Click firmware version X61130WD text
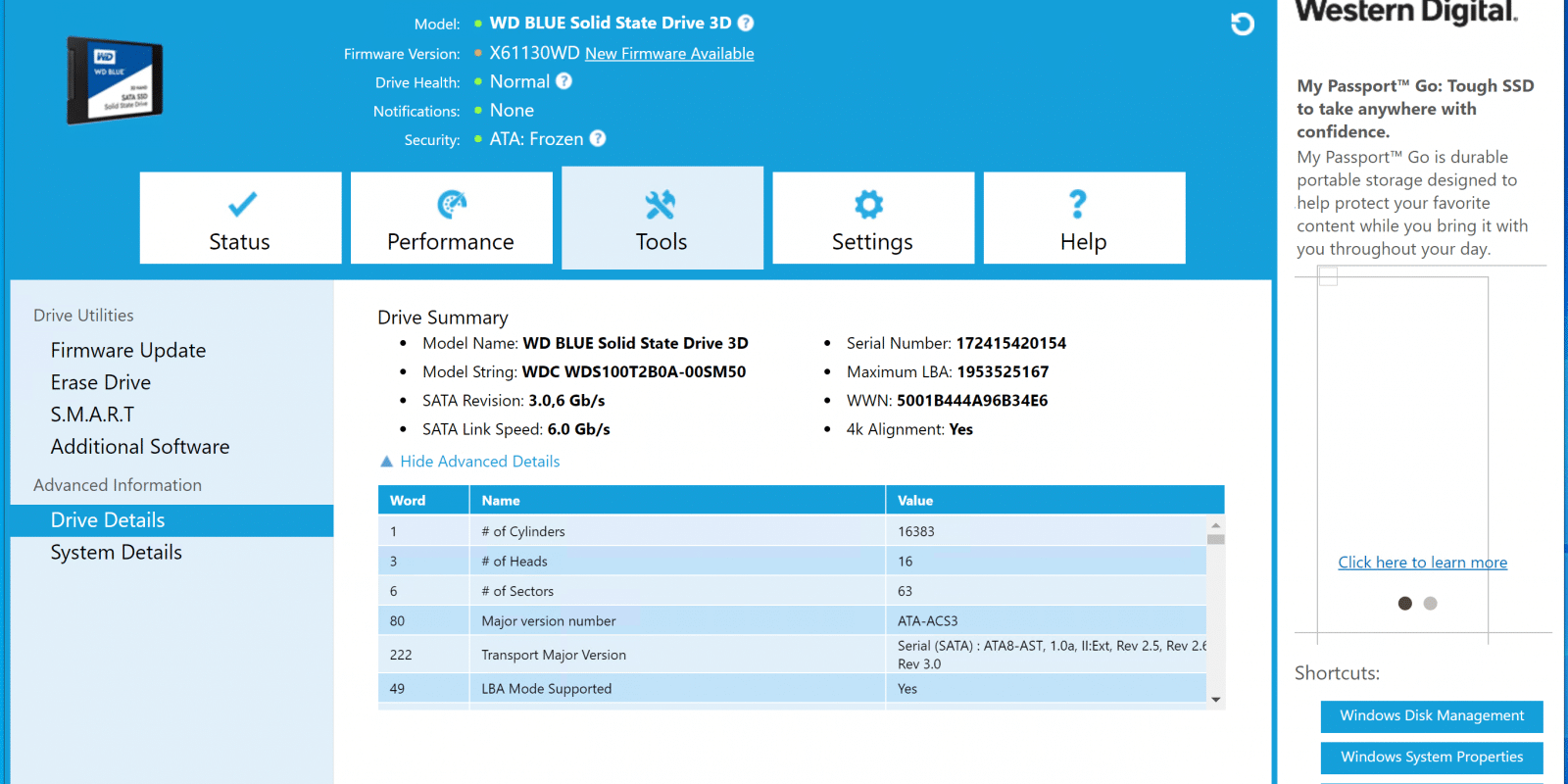 (x=535, y=53)
